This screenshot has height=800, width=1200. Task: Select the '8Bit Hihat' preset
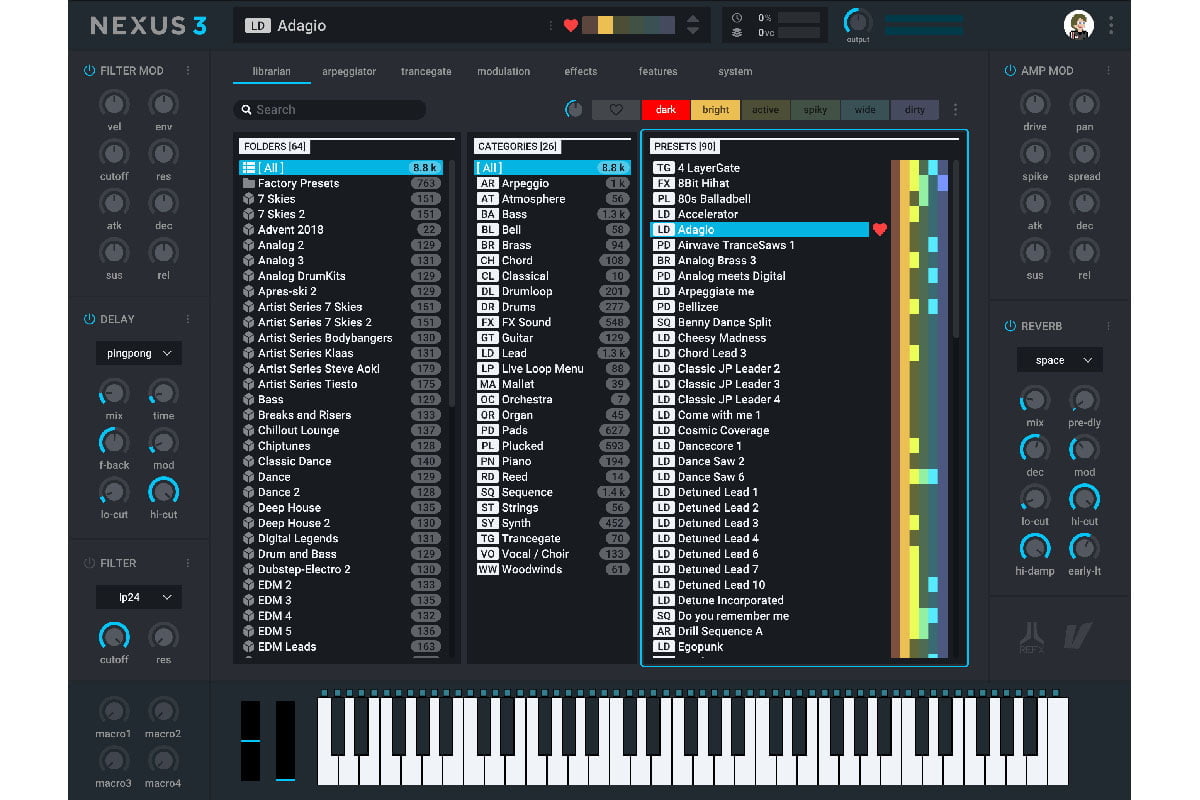tap(761, 183)
